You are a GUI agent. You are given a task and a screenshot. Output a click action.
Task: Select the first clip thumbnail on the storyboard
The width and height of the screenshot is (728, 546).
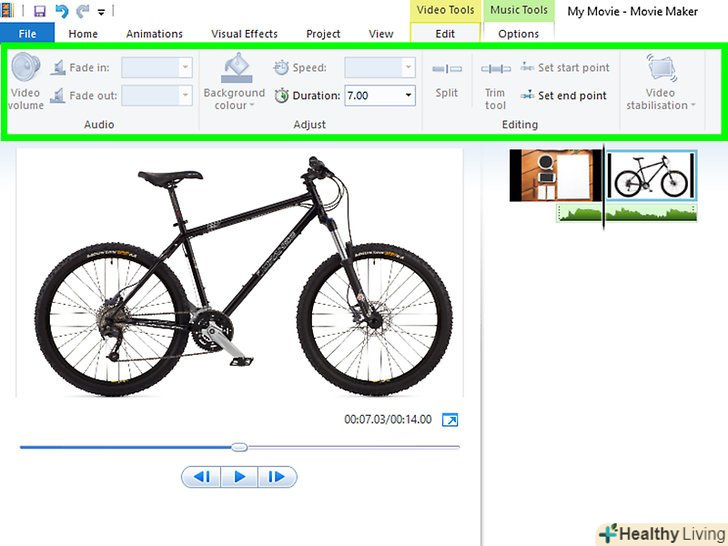556,175
